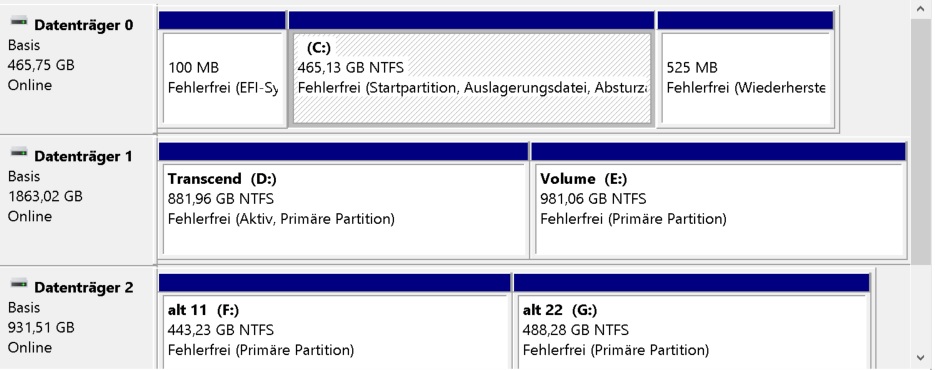Select the 100 MB EFI system partition
The image size is (935, 370).
coord(223,78)
